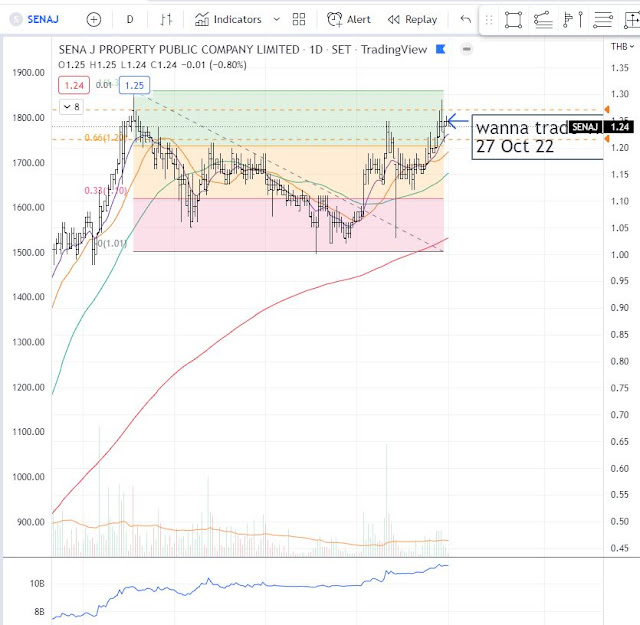This screenshot has height=625, width=640.
Task: Collapse the legend with the minus button
Action: tap(466, 49)
